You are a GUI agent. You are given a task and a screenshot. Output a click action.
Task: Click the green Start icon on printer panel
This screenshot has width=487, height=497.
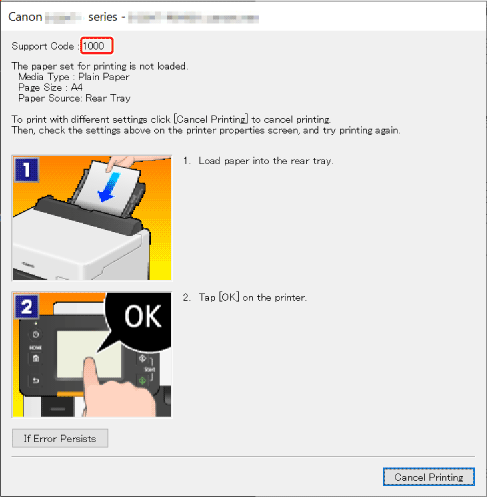click(x=142, y=380)
